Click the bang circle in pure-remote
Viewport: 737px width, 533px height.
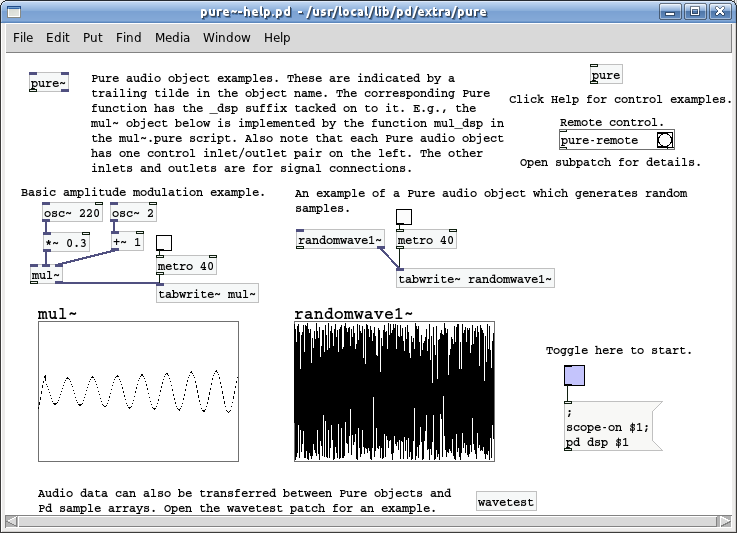(x=665, y=140)
